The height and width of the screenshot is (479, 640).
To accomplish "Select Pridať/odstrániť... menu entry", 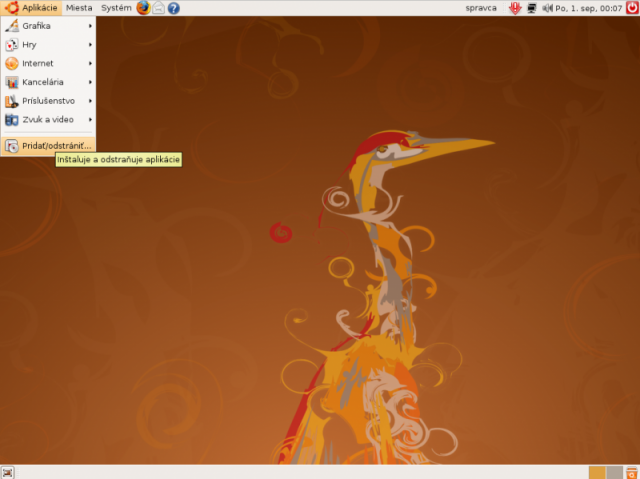I will click(48, 146).
